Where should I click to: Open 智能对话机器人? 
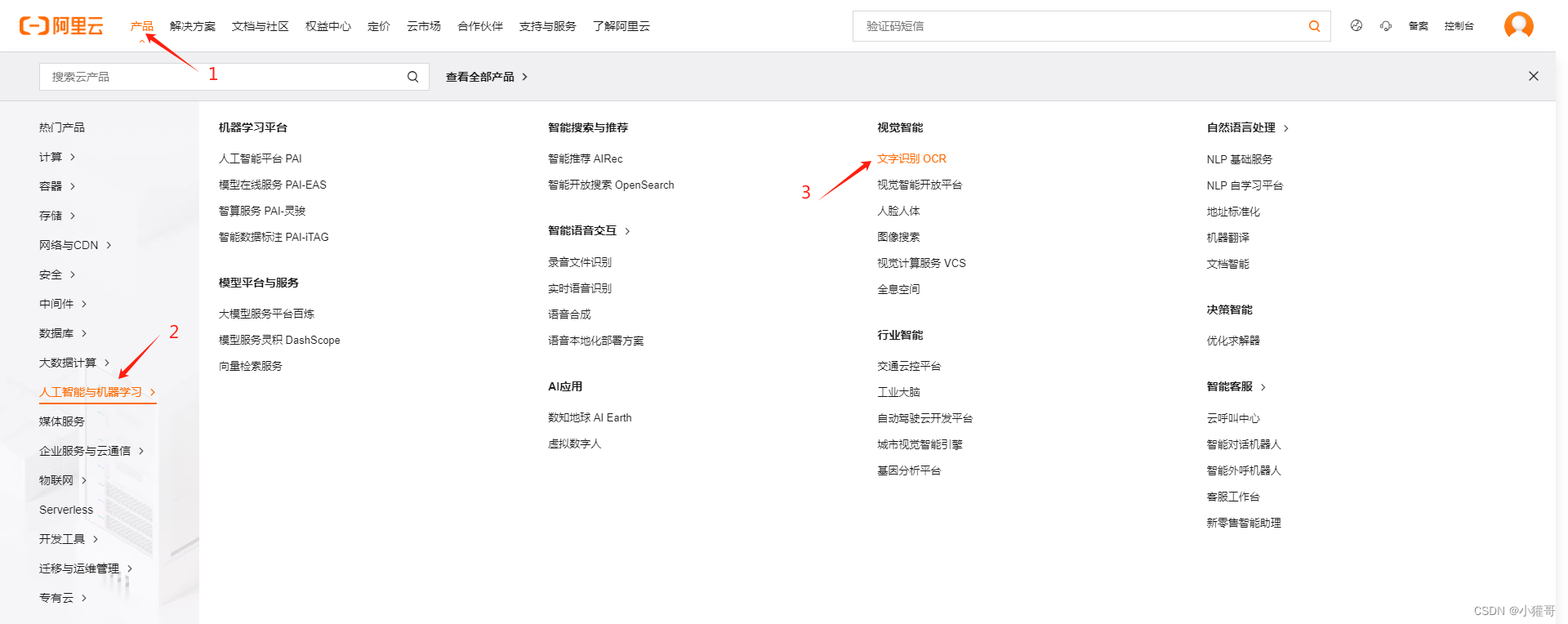(x=1244, y=444)
